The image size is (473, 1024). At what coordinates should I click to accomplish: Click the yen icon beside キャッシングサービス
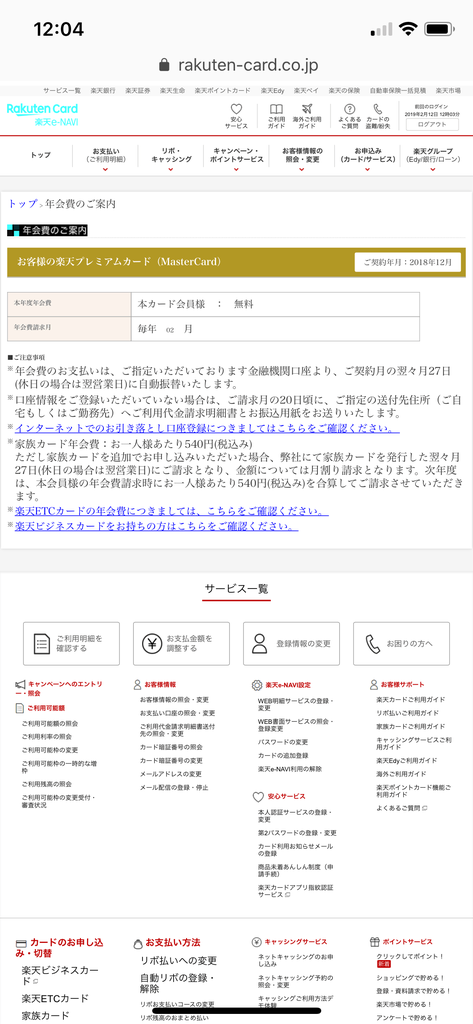point(257,942)
